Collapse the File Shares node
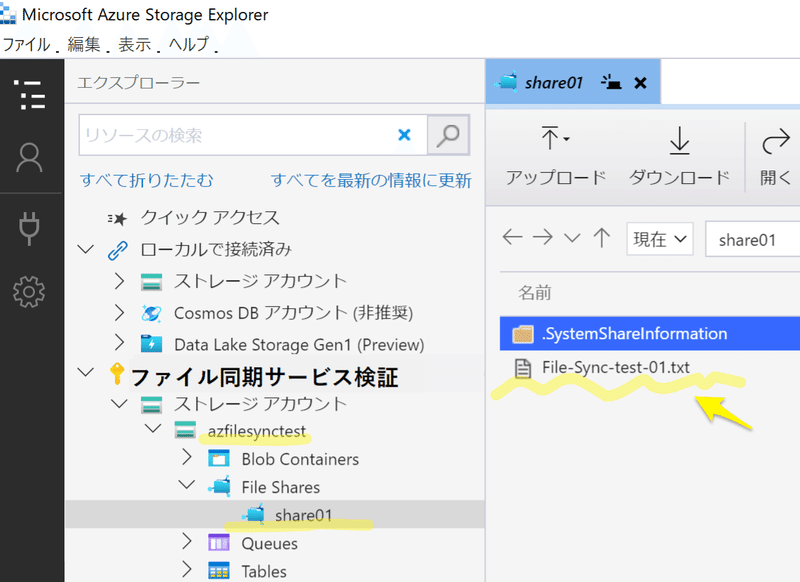The height and width of the screenshot is (582, 800). [x=187, y=485]
